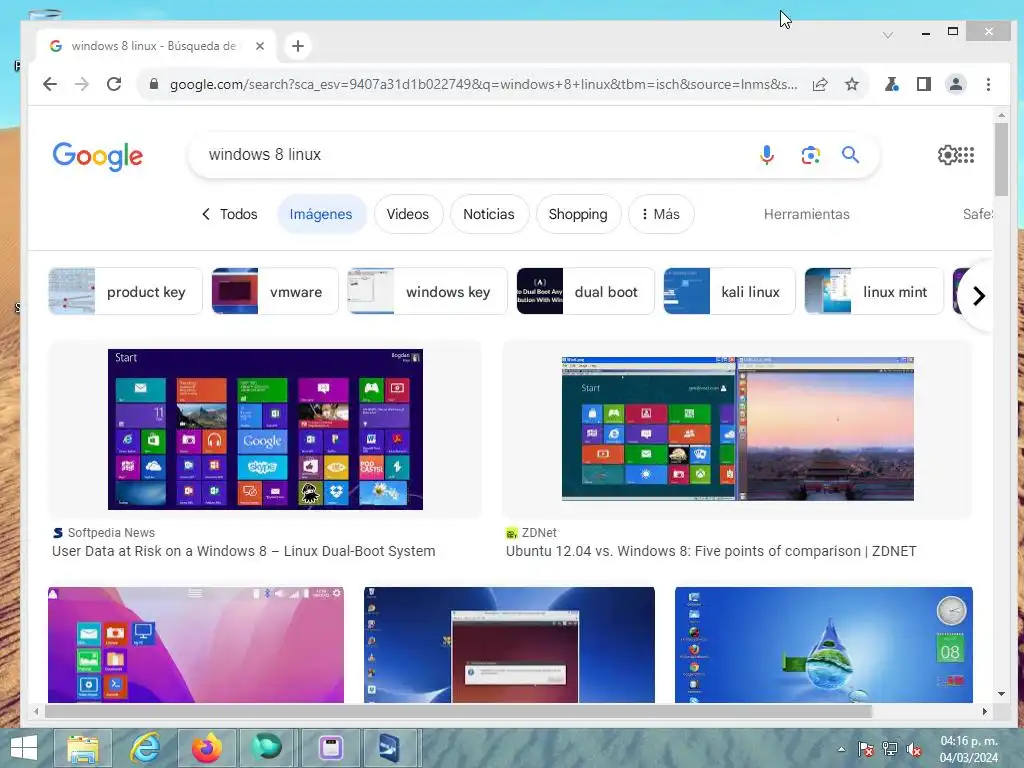Click the browser back arrow
This screenshot has height=768, width=1024.
[50, 84]
